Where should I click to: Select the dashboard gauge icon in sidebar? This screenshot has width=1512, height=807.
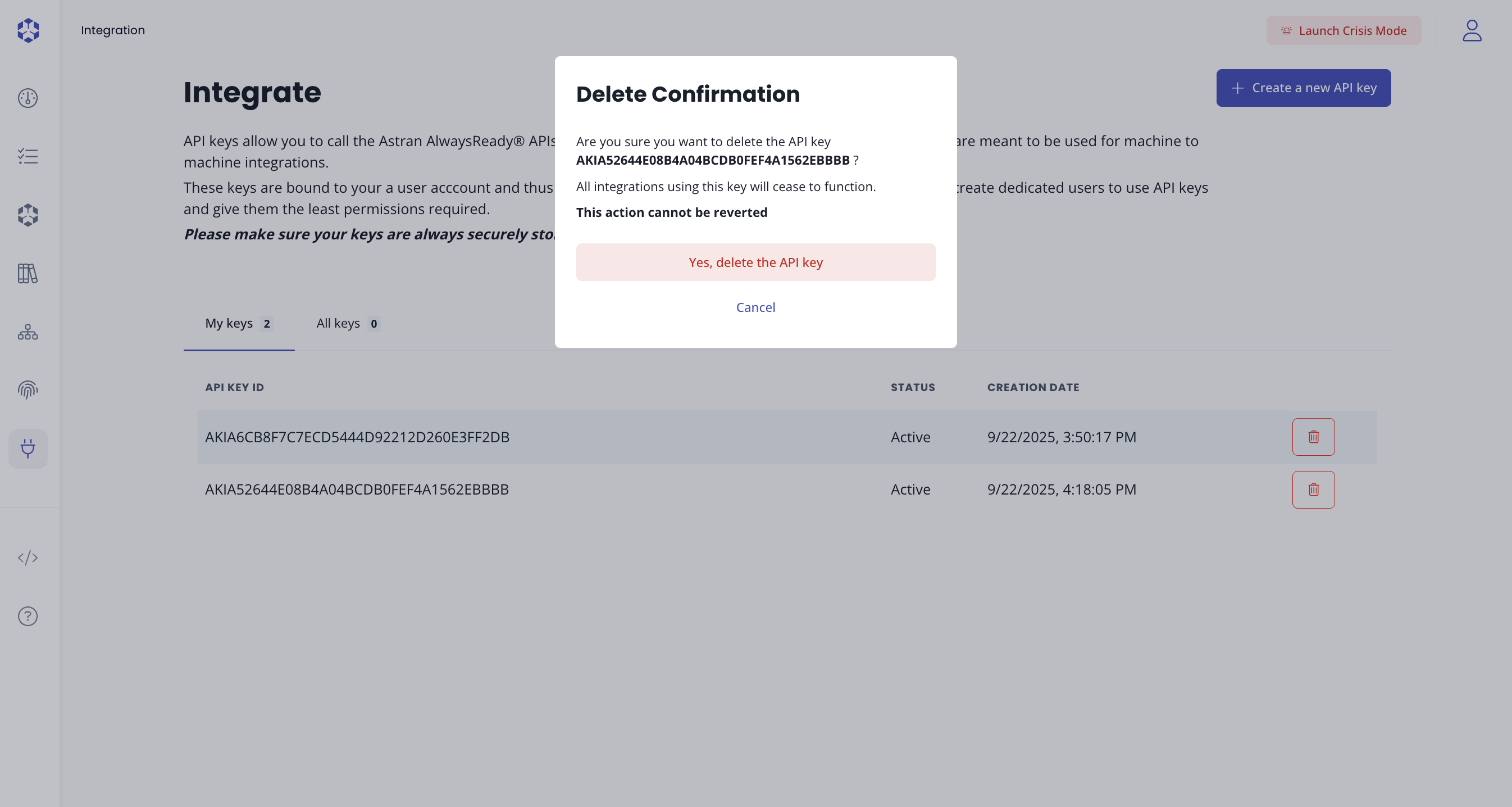pos(28,98)
